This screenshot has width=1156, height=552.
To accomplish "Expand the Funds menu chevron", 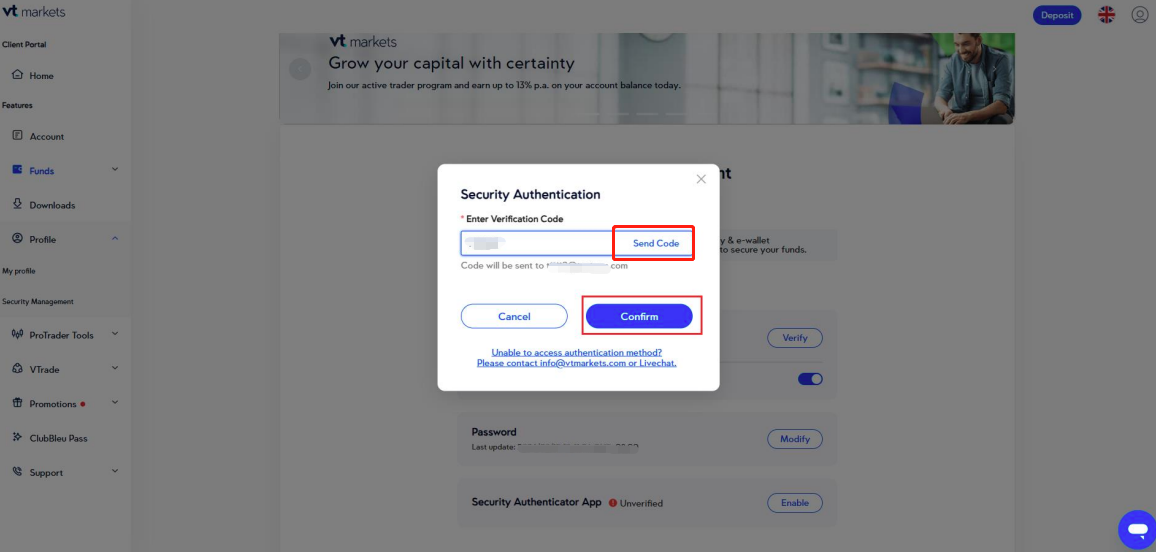I will click(115, 170).
